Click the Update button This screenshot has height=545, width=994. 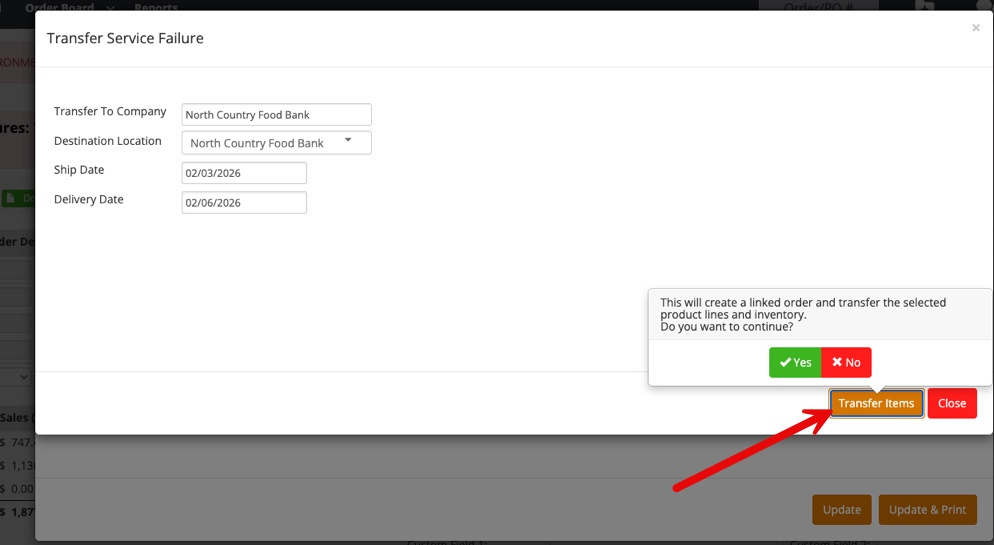click(x=841, y=510)
